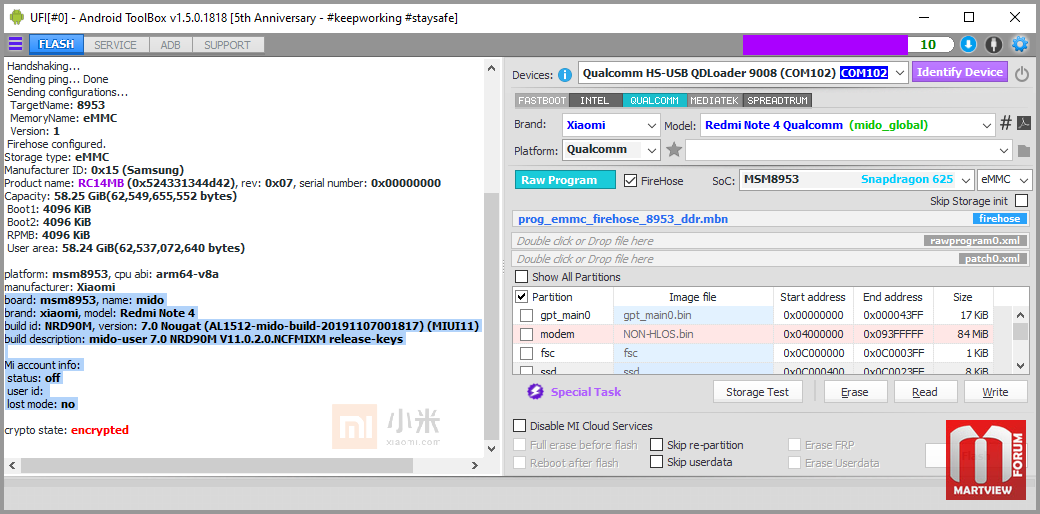The image size is (1040, 514).
Task: Check the gpt_main0 partition checkbox
Action: [x=526, y=315]
